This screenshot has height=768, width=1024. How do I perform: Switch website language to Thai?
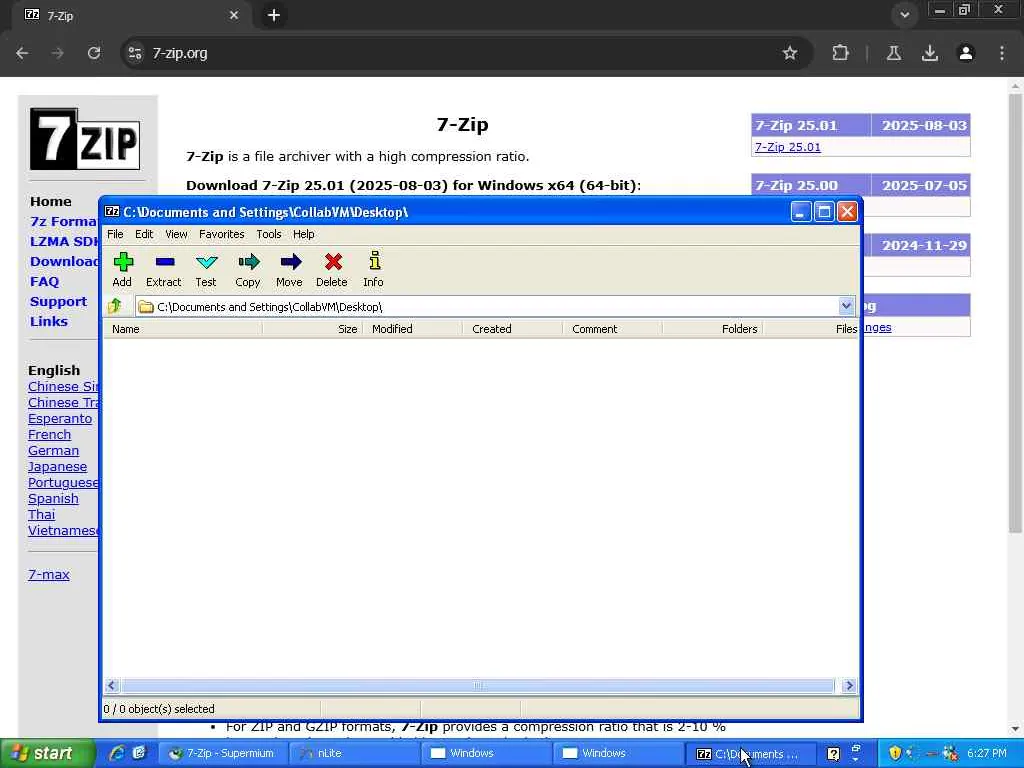41,515
